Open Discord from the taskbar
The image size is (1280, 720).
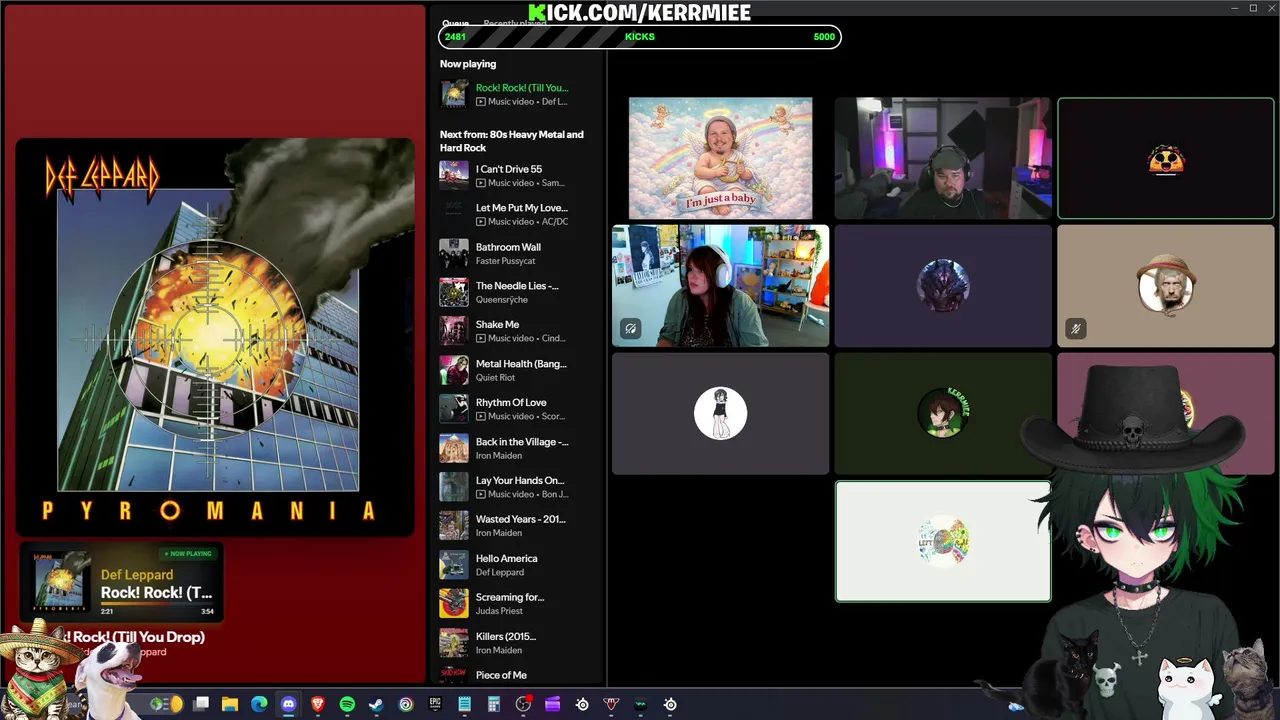[x=289, y=704]
